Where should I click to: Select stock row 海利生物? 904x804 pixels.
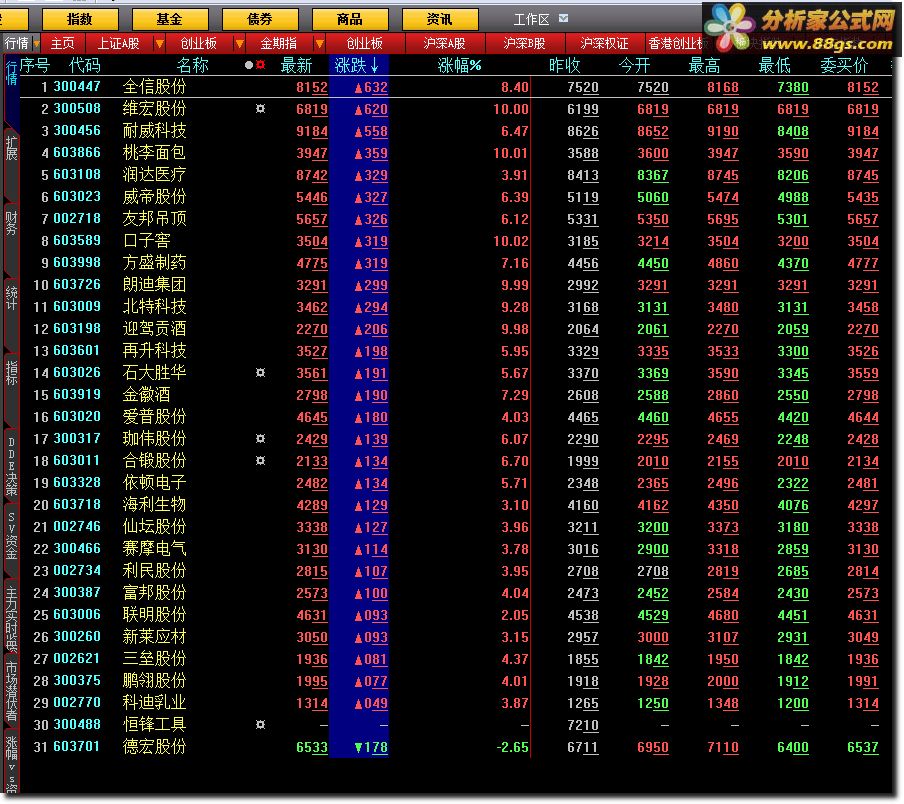coord(455,505)
